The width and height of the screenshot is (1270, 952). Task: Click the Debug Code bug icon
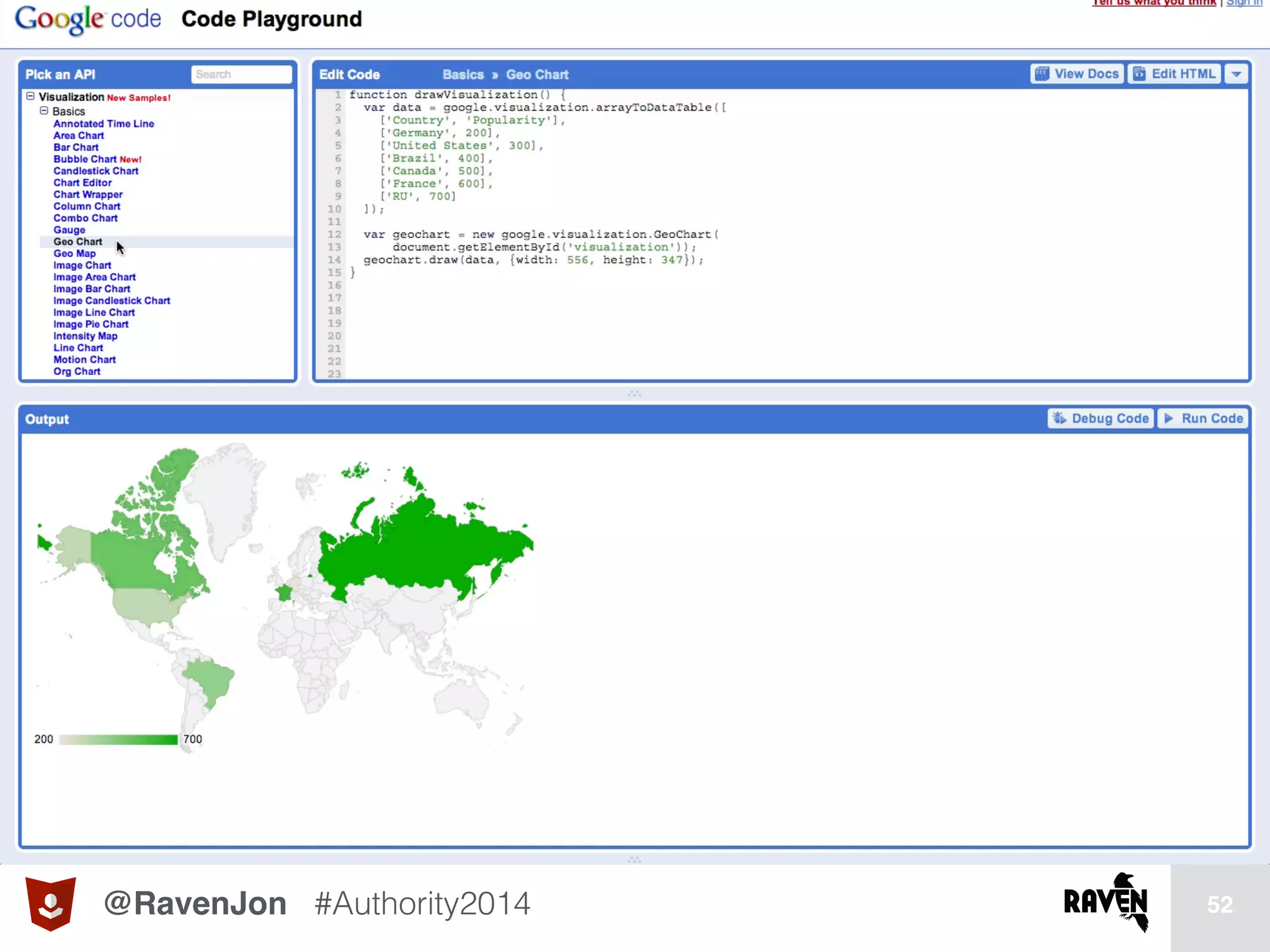point(1059,418)
